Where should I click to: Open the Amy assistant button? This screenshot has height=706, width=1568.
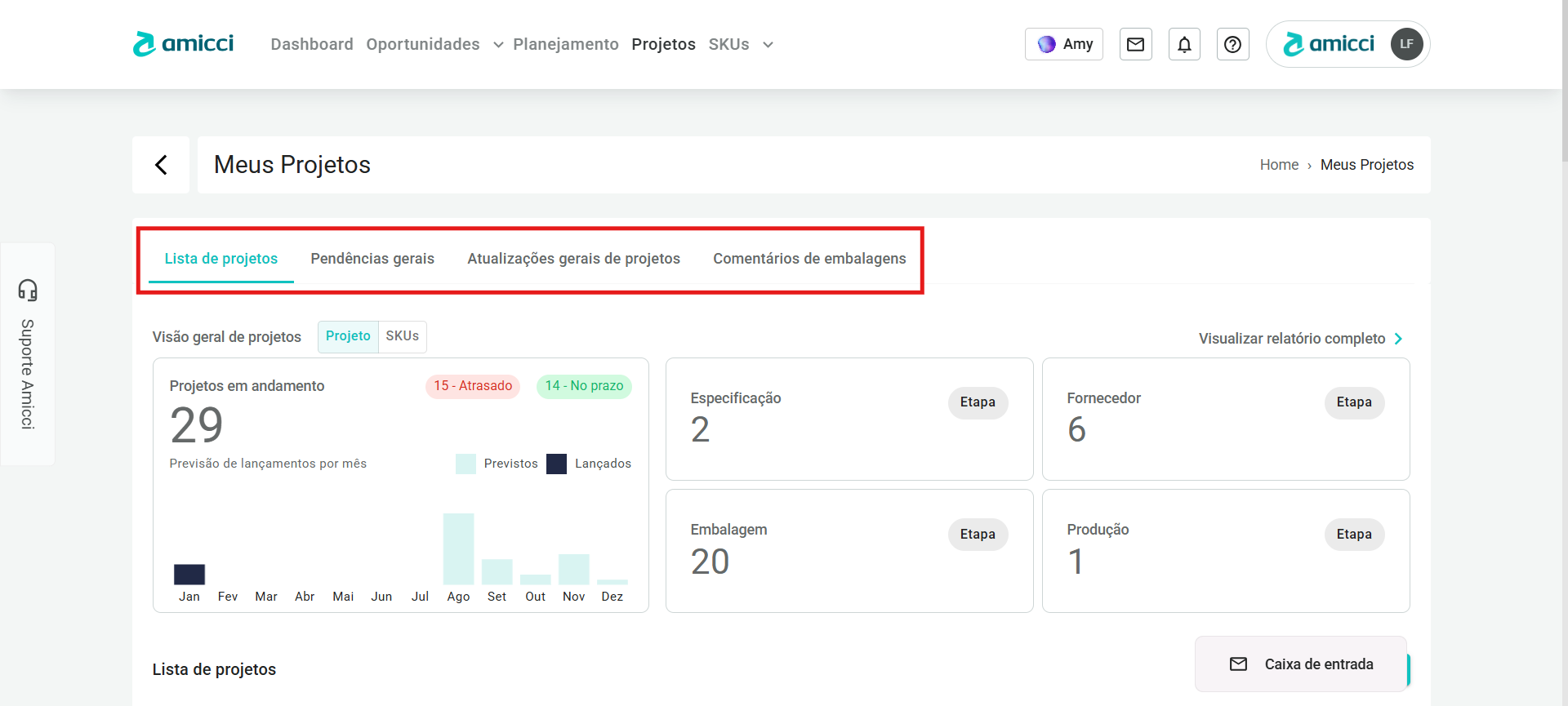coord(1064,44)
